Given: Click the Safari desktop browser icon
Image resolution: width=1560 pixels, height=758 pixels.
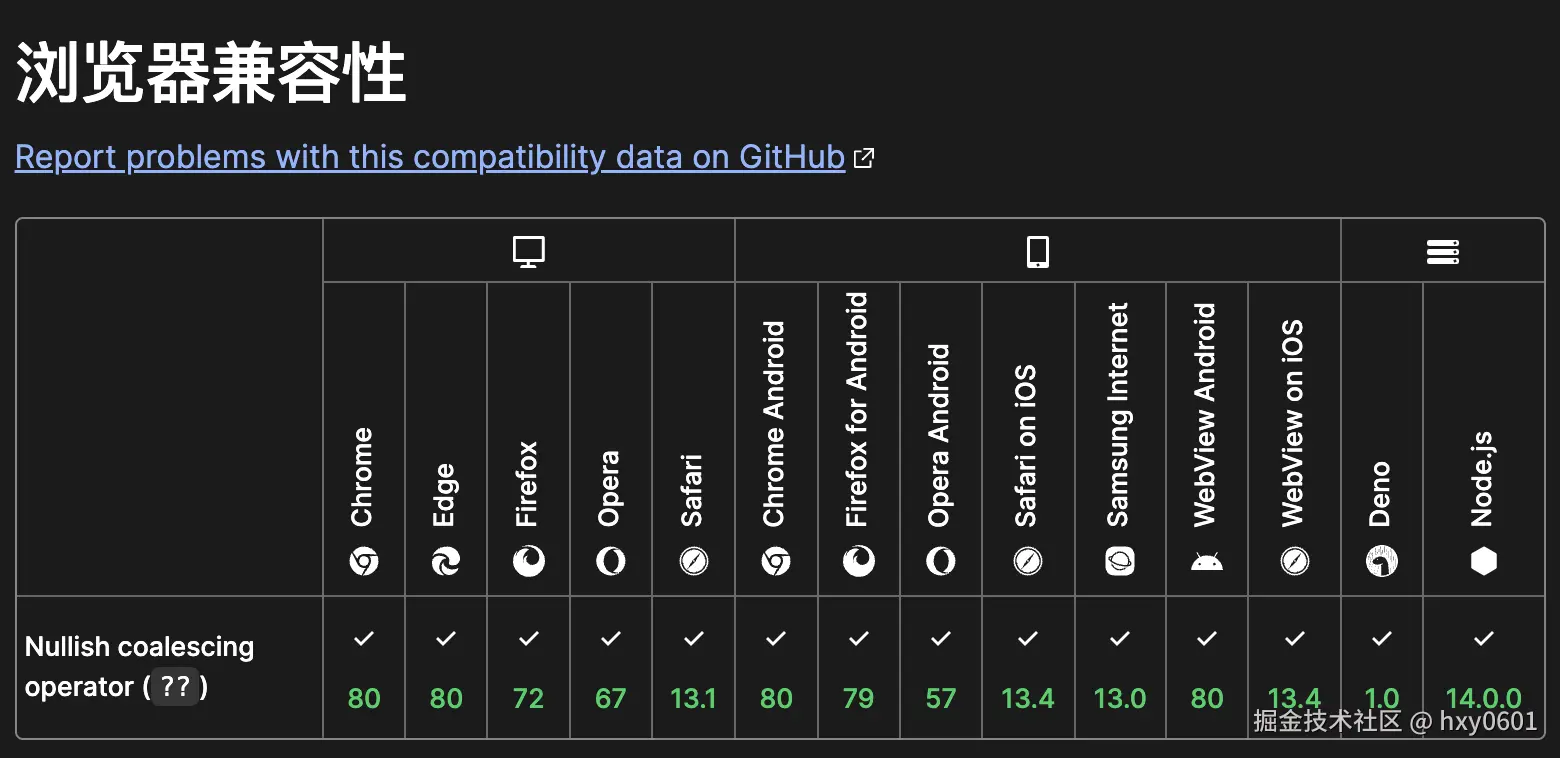Looking at the screenshot, I should (x=693, y=562).
